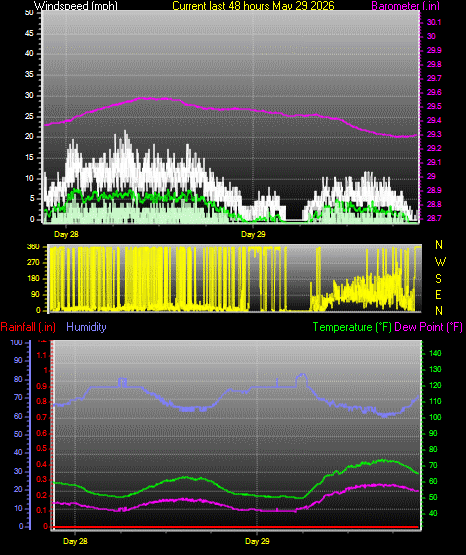Image resolution: width=466 pixels, height=555 pixels.
Task: Click the 270 degree wind direction axis value
Action: (33, 263)
